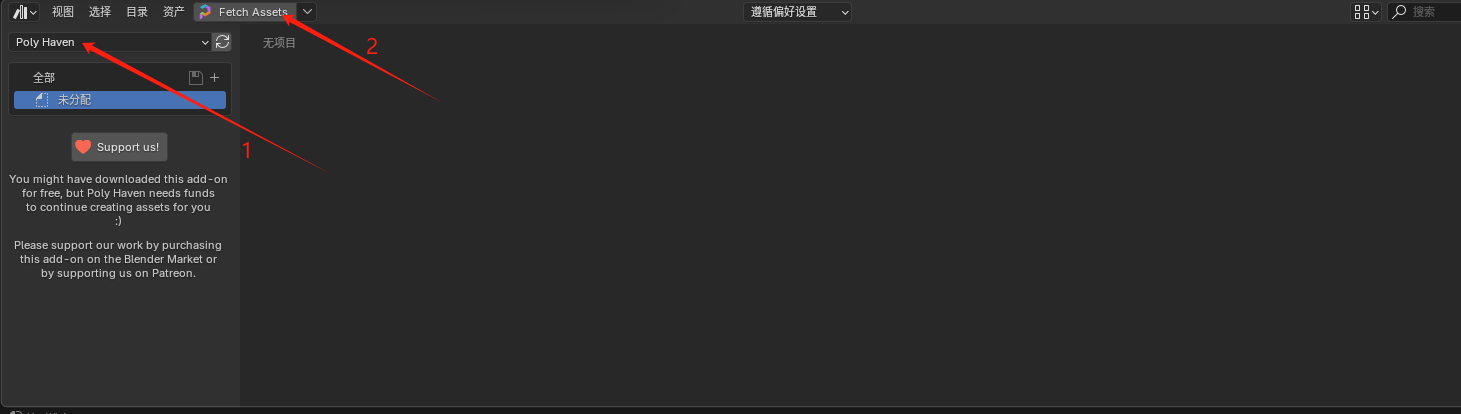This screenshot has height=414, width=1461.
Task: Open the 遵循偏好设置 import method dropdown
Action: click(798, 12)
